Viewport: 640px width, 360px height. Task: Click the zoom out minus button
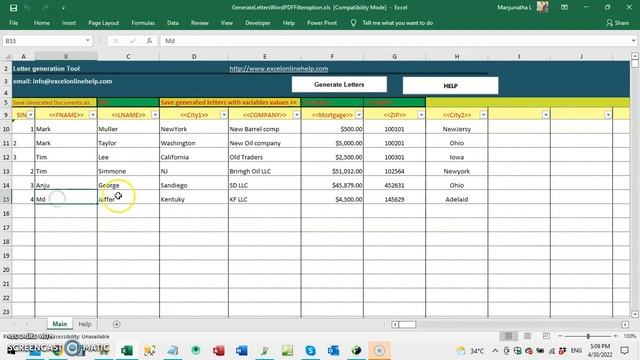pos(560,336)
